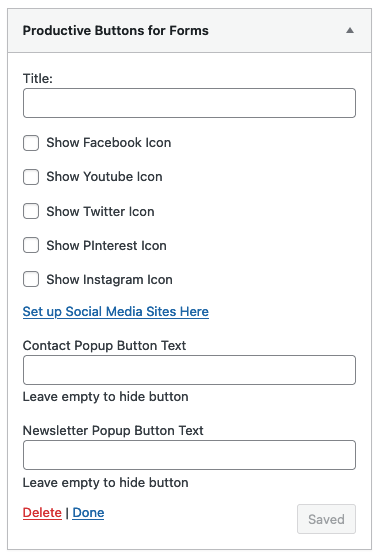Image resolution: width=379 pixels, height=557 pixels.
Task: Open the Set up Social Media Sites Here link
Action: (115, 312)
